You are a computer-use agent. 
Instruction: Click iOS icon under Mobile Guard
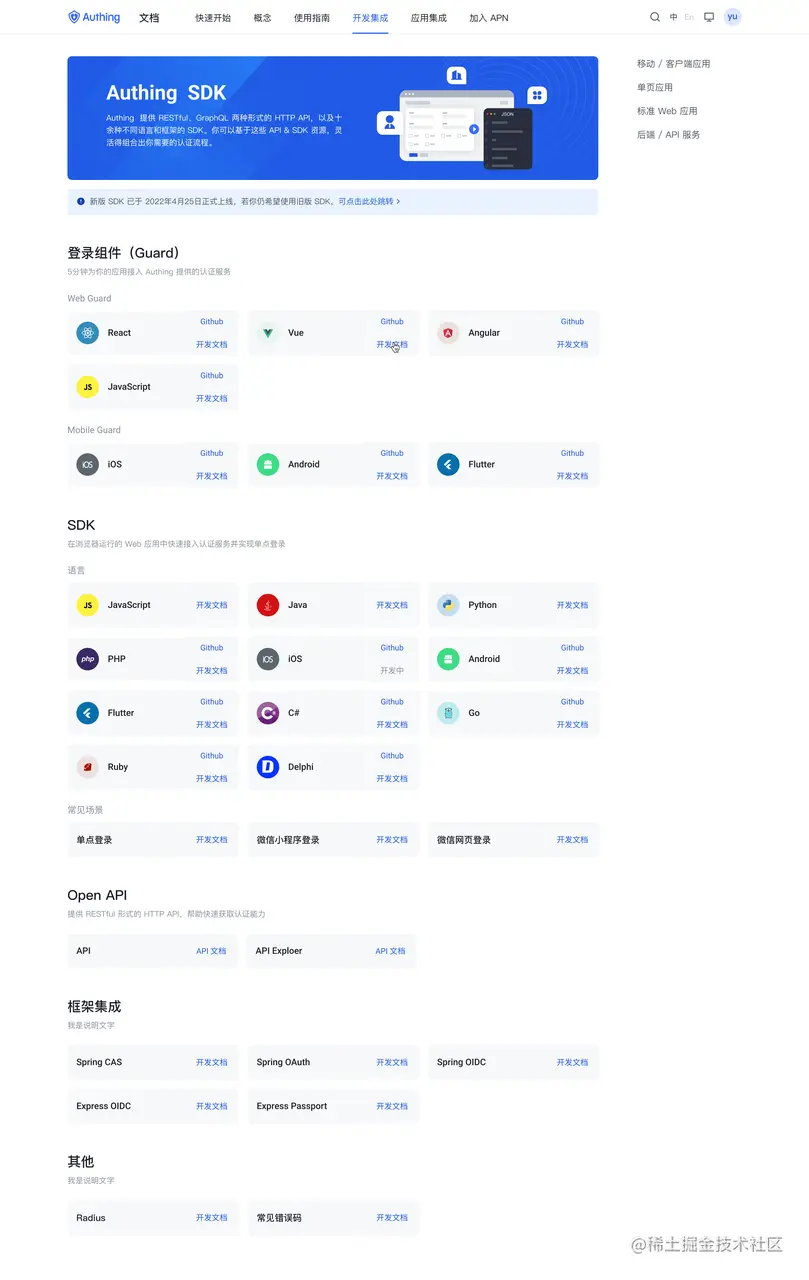(x=88, y=464)
